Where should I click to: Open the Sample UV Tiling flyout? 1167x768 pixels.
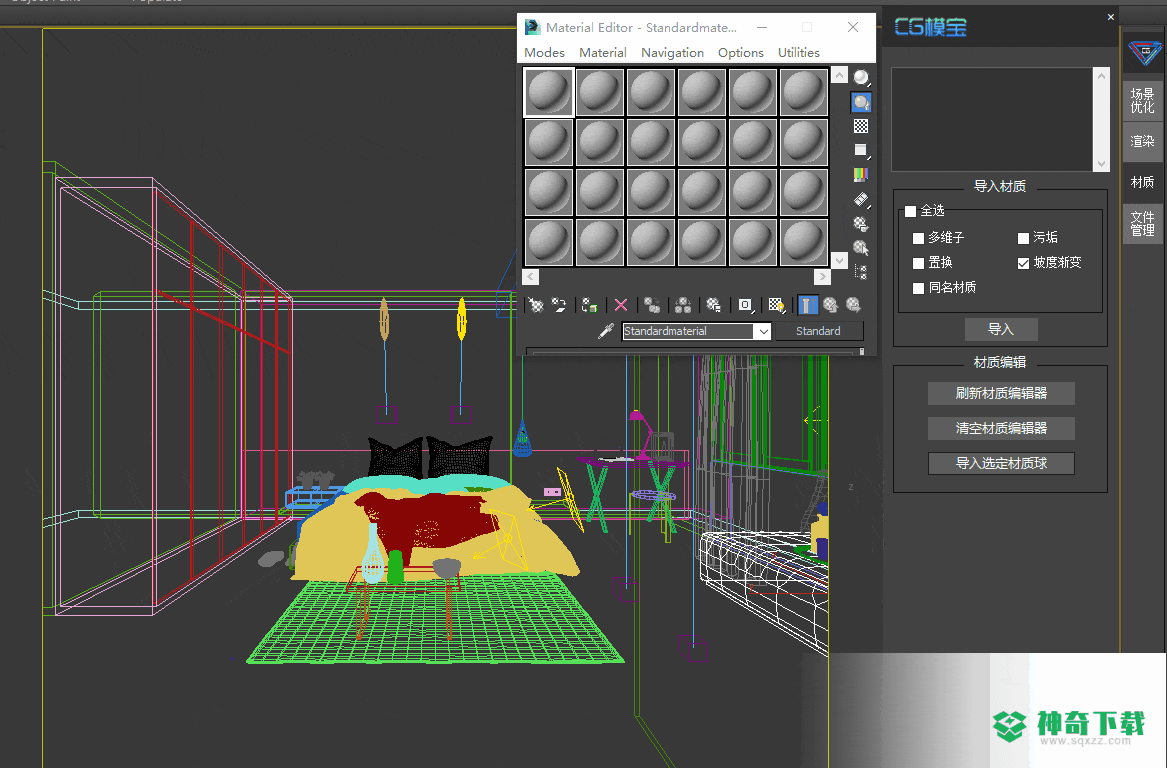861,150
